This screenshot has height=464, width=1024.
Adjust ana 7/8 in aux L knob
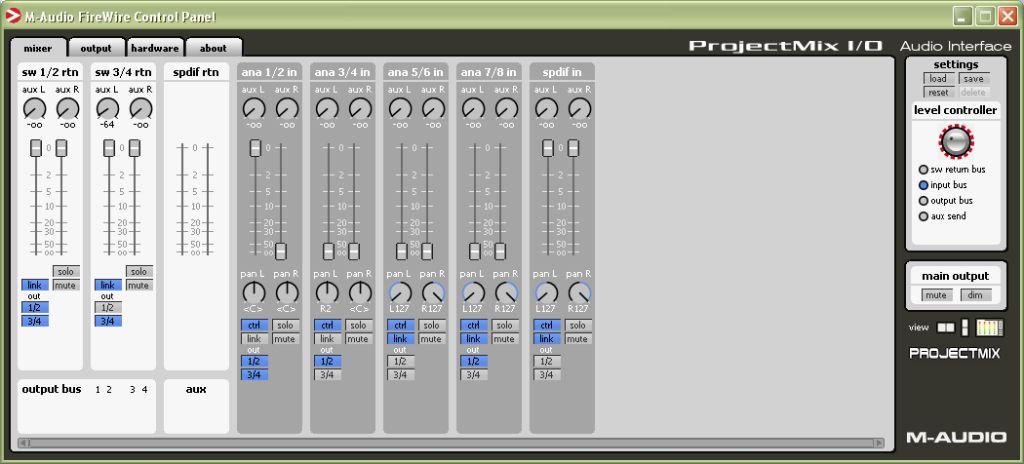coord(473,108)
